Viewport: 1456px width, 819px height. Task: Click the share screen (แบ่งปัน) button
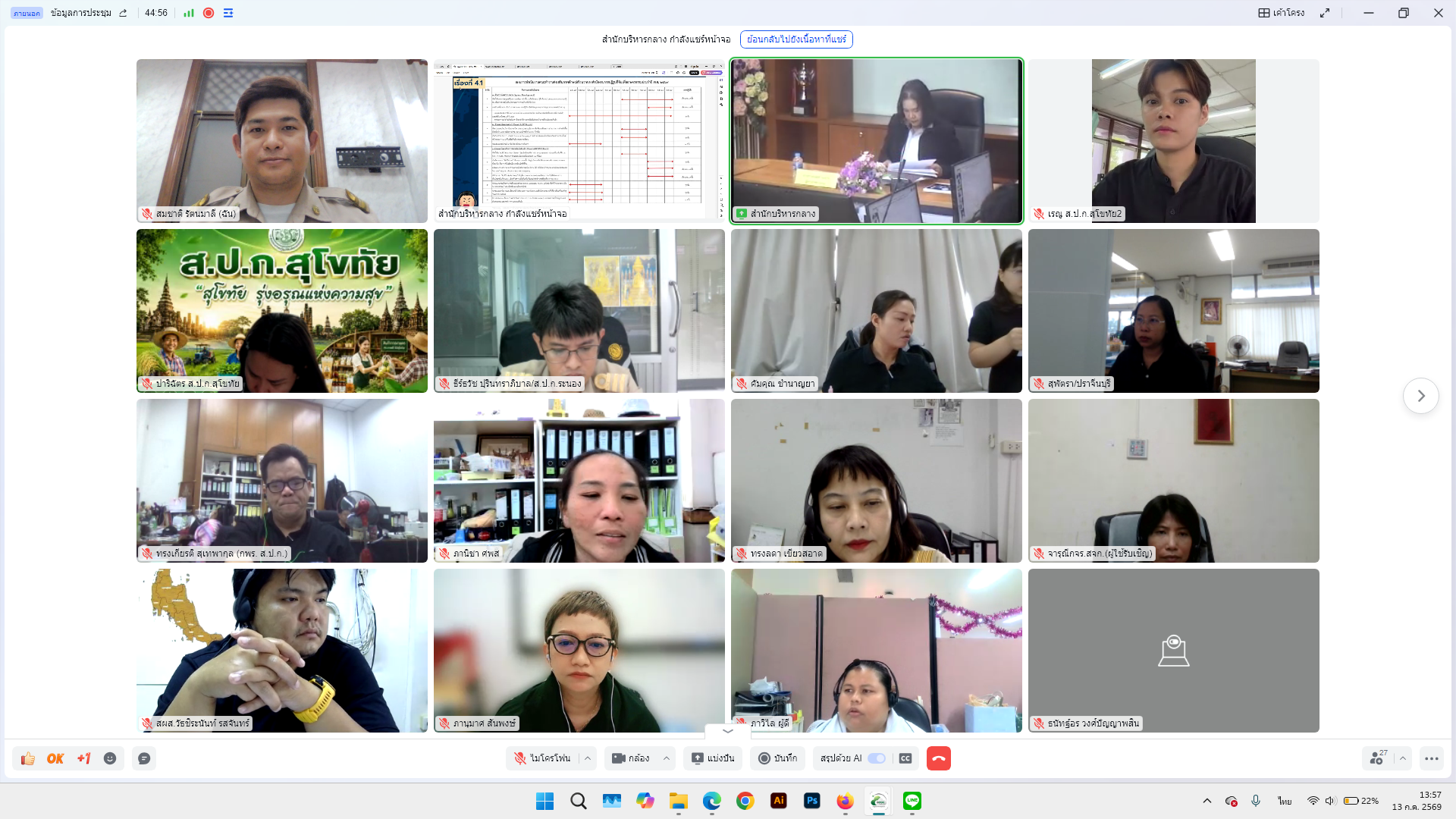click(713, 758)
